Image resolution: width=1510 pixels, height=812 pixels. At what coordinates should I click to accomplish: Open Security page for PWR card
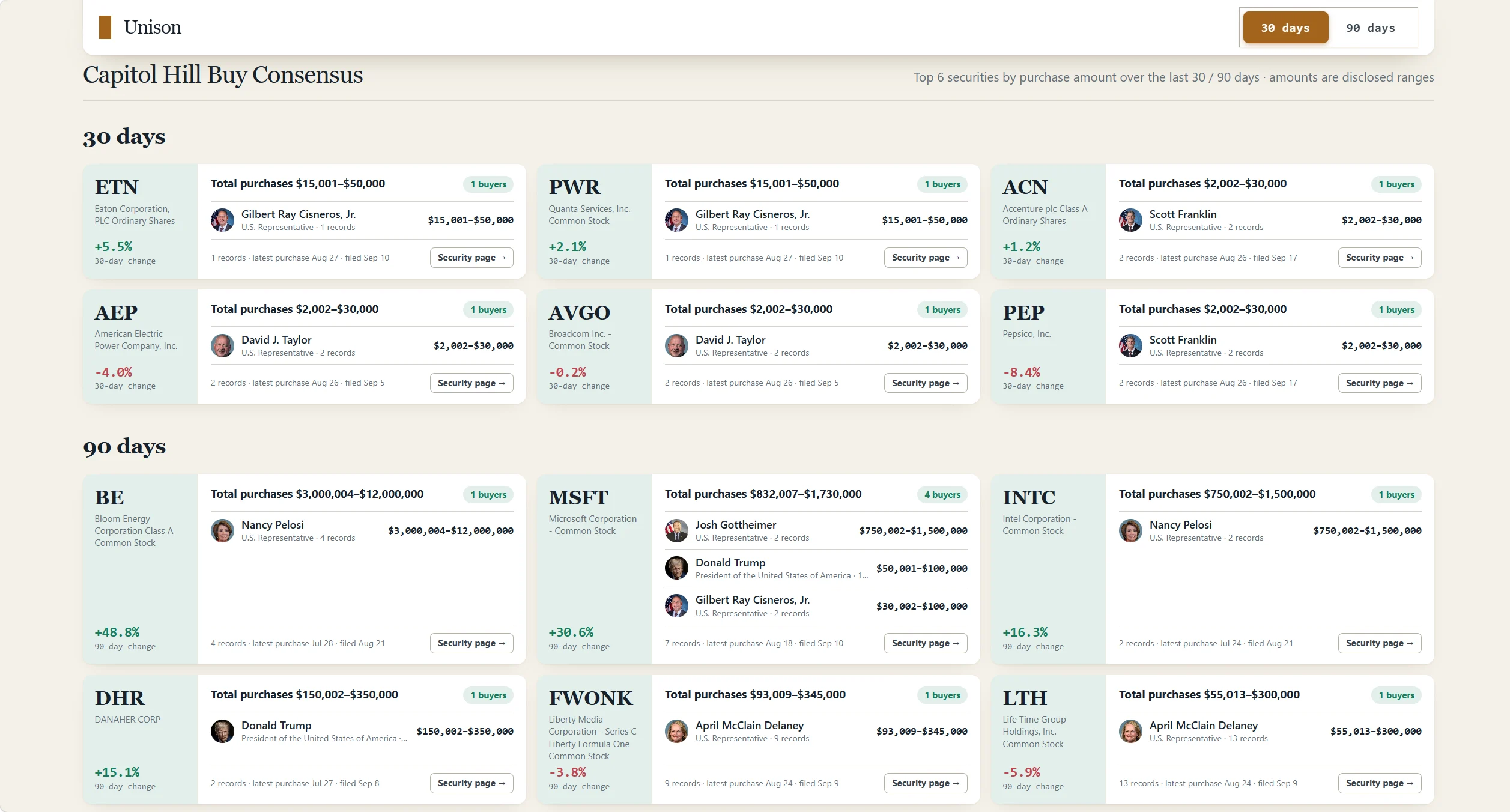coord(926,258)
